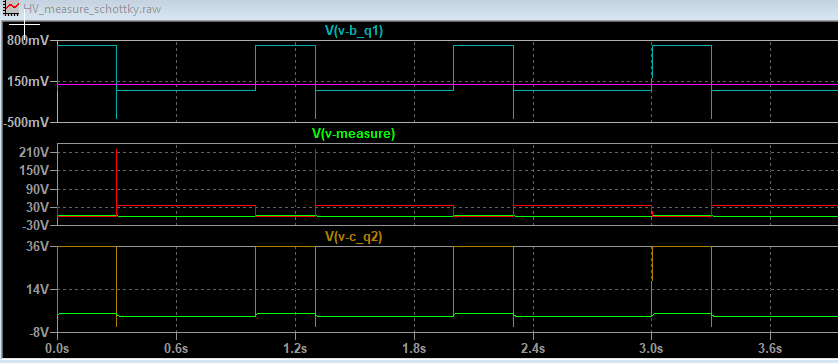
Task: Click the 150mV axis value in top pane
Action: pyautogui.click(x=28, y=81)
